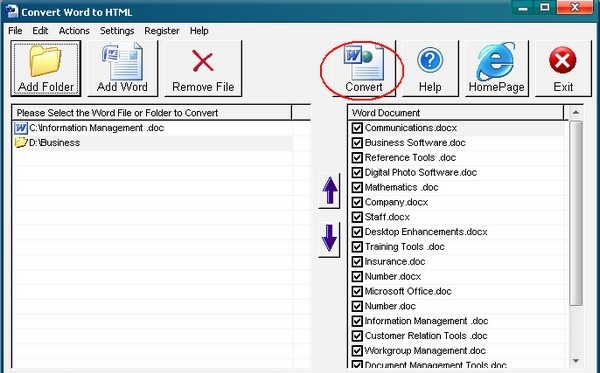Uncheck the Staff.docx checkbox
Screen dimensions: 600x373
click(x=357, y=217)
